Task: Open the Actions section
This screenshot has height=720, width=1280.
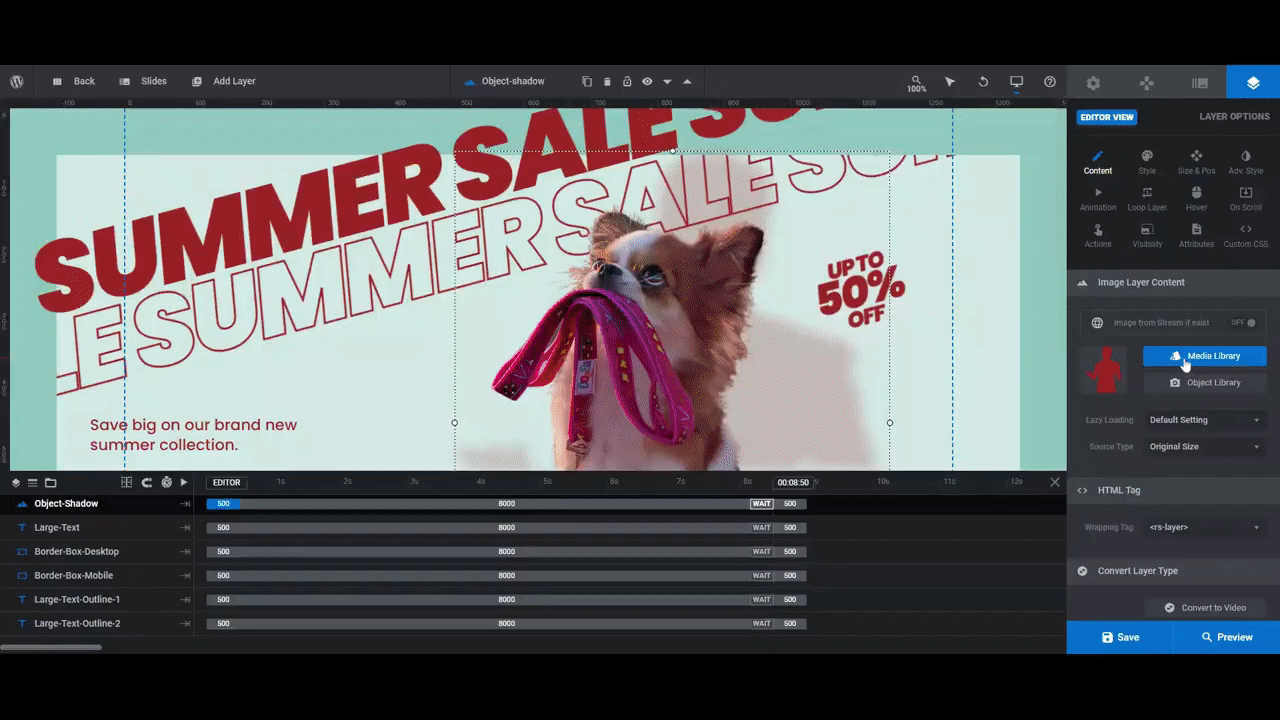Action: point(1098,236)
